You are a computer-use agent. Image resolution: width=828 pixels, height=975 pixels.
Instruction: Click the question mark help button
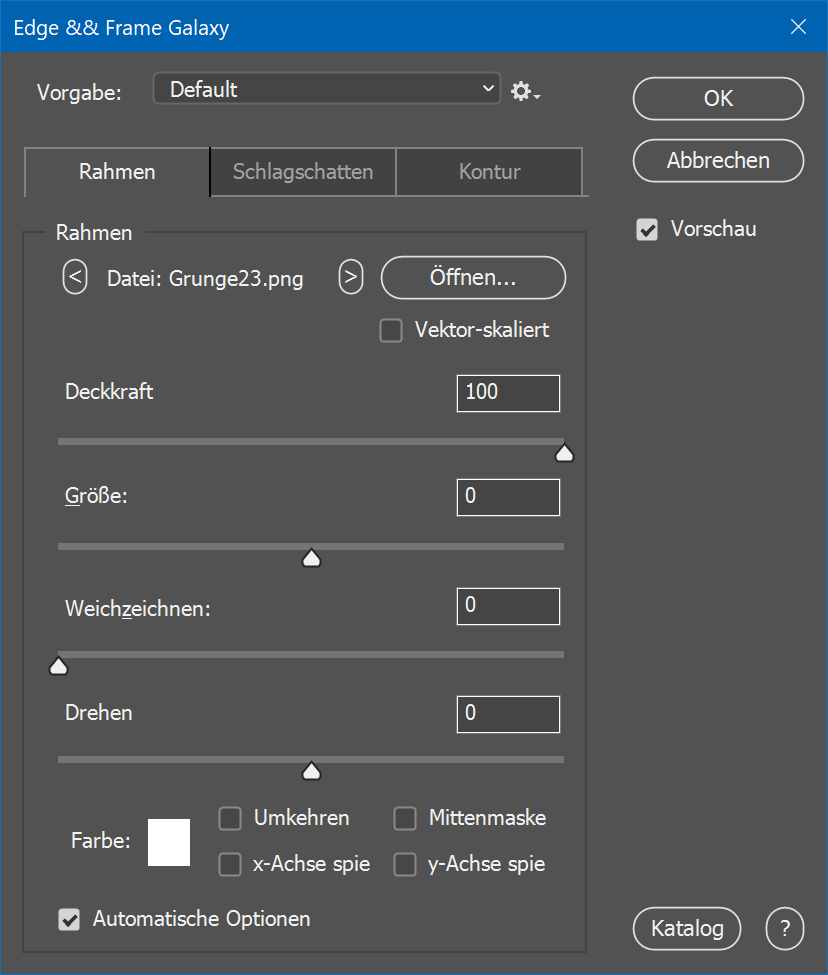tap(784, 928)
